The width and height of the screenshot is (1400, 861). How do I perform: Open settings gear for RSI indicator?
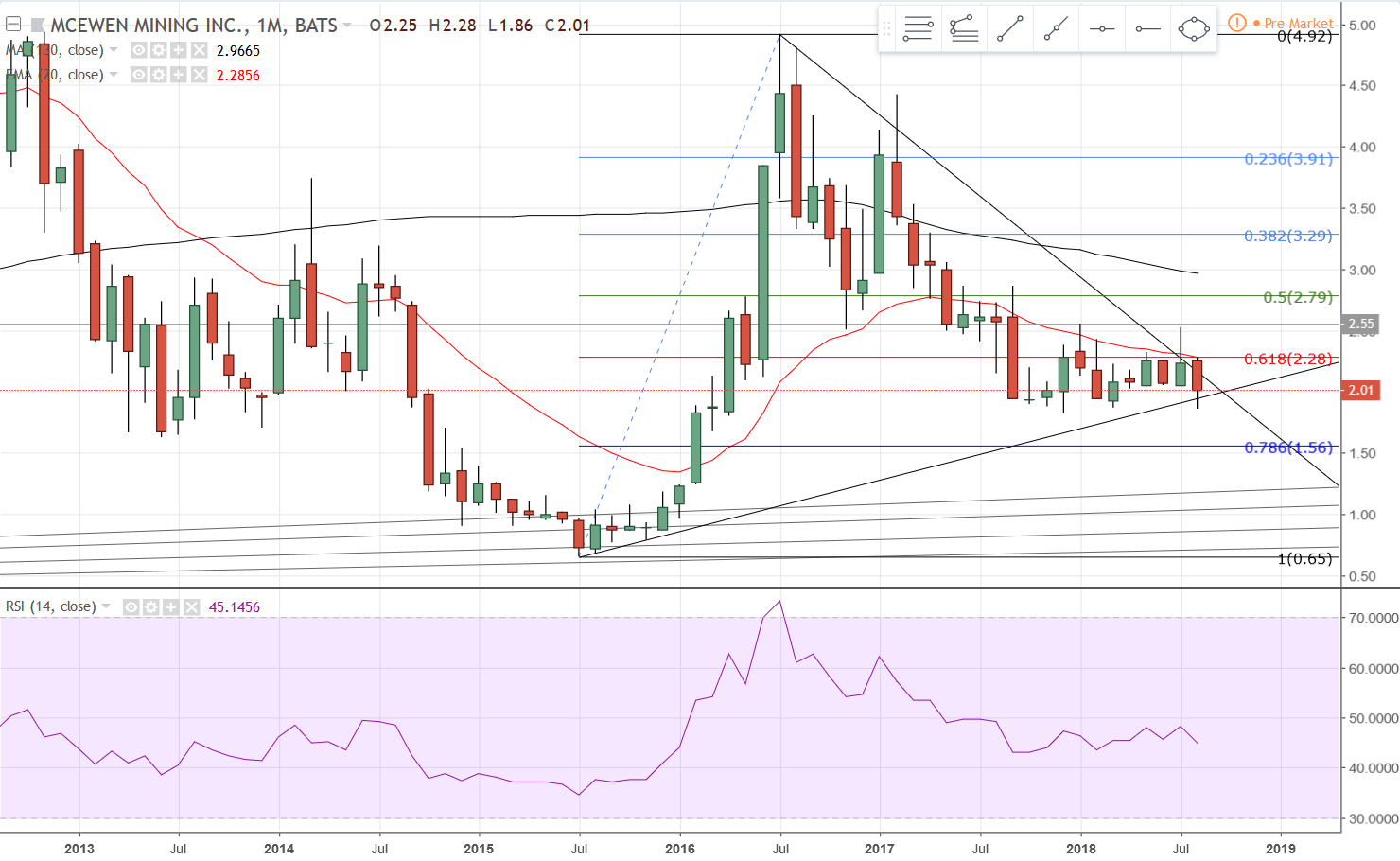click(151, 607)
